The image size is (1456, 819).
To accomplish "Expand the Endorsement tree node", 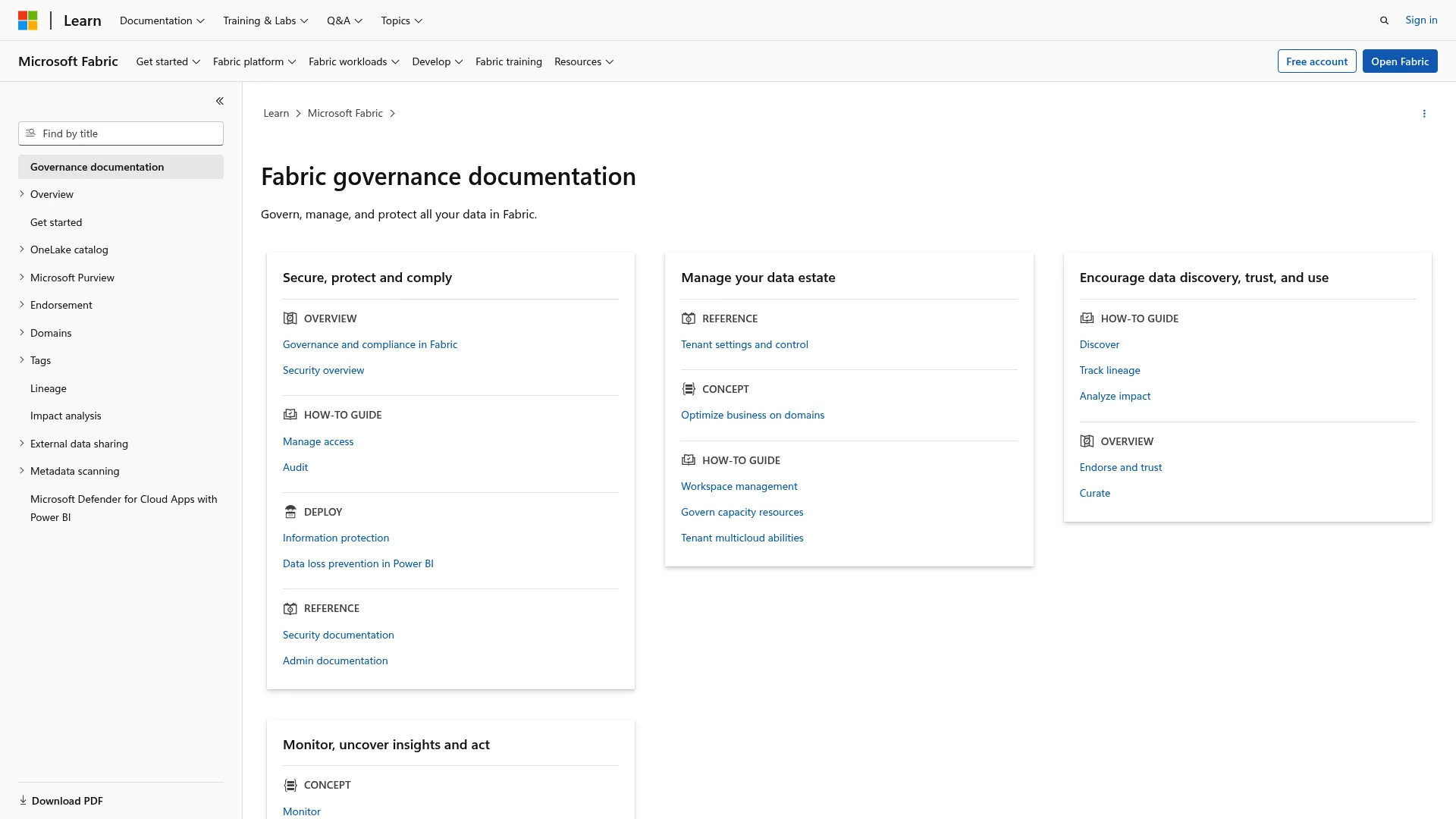I will pyautogui.click(x=22, y=305).
